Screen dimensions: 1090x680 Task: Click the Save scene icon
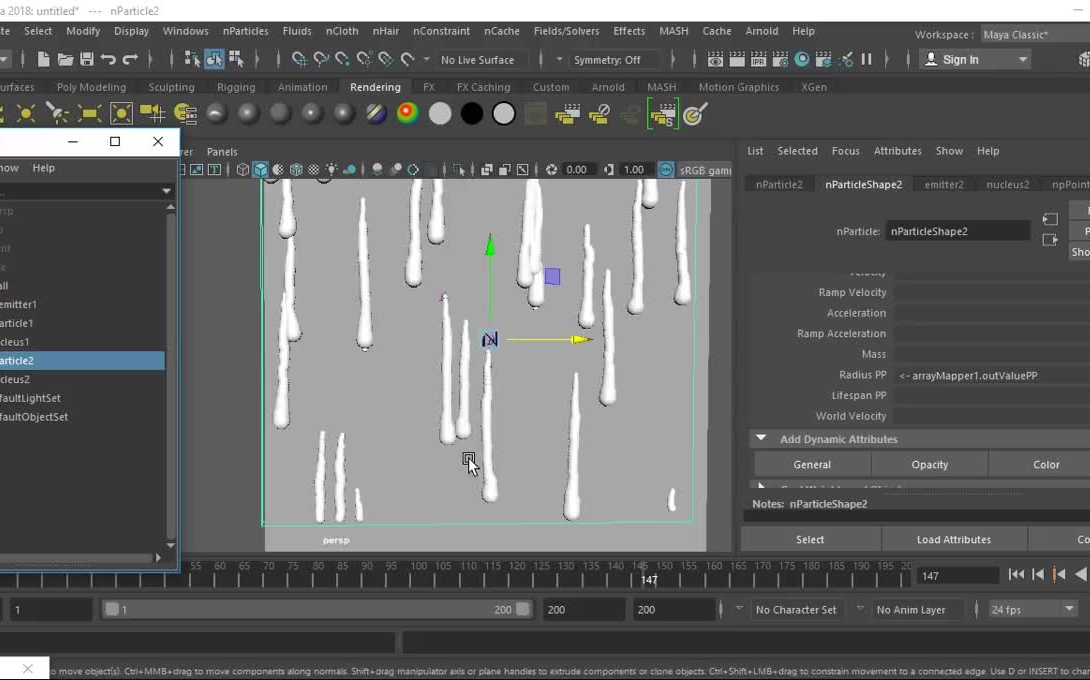pyautogui.click(x=87, y=60)
